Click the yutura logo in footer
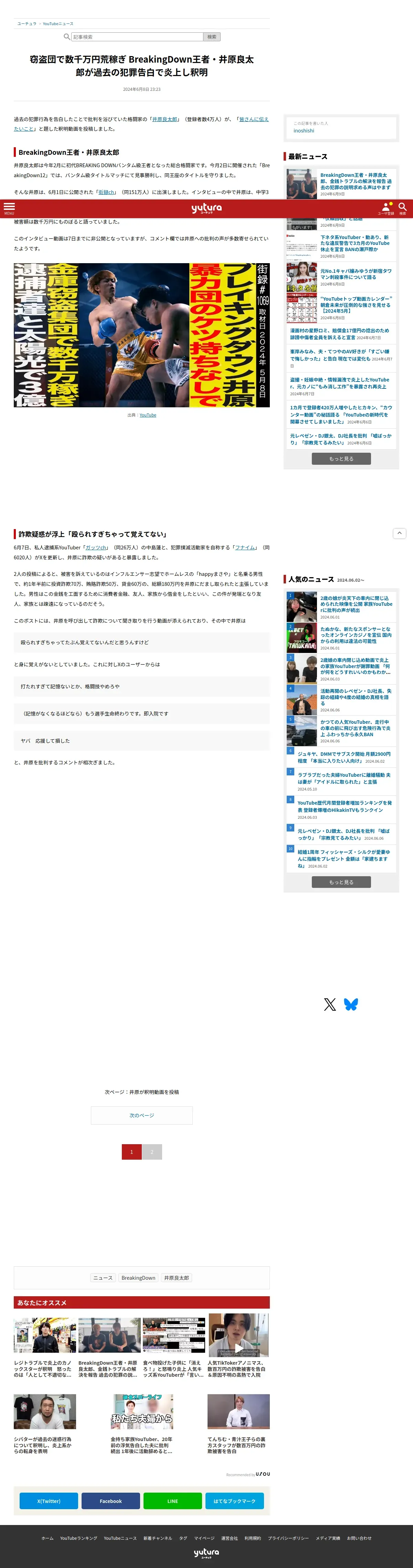Viewport: 413px width, 1568px height. pos(206,1553)
